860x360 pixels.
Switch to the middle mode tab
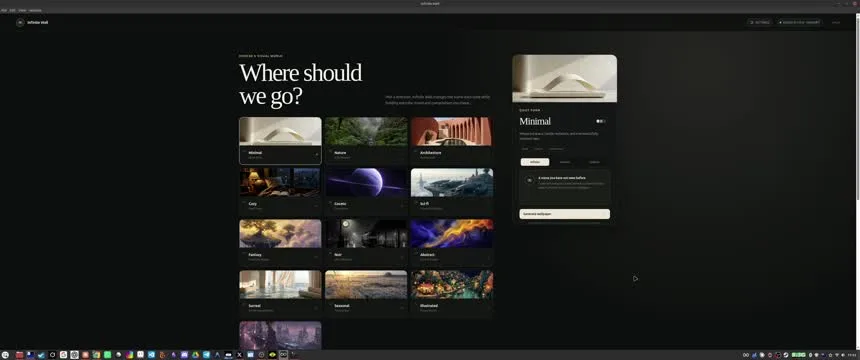click(x=565, y=162)
